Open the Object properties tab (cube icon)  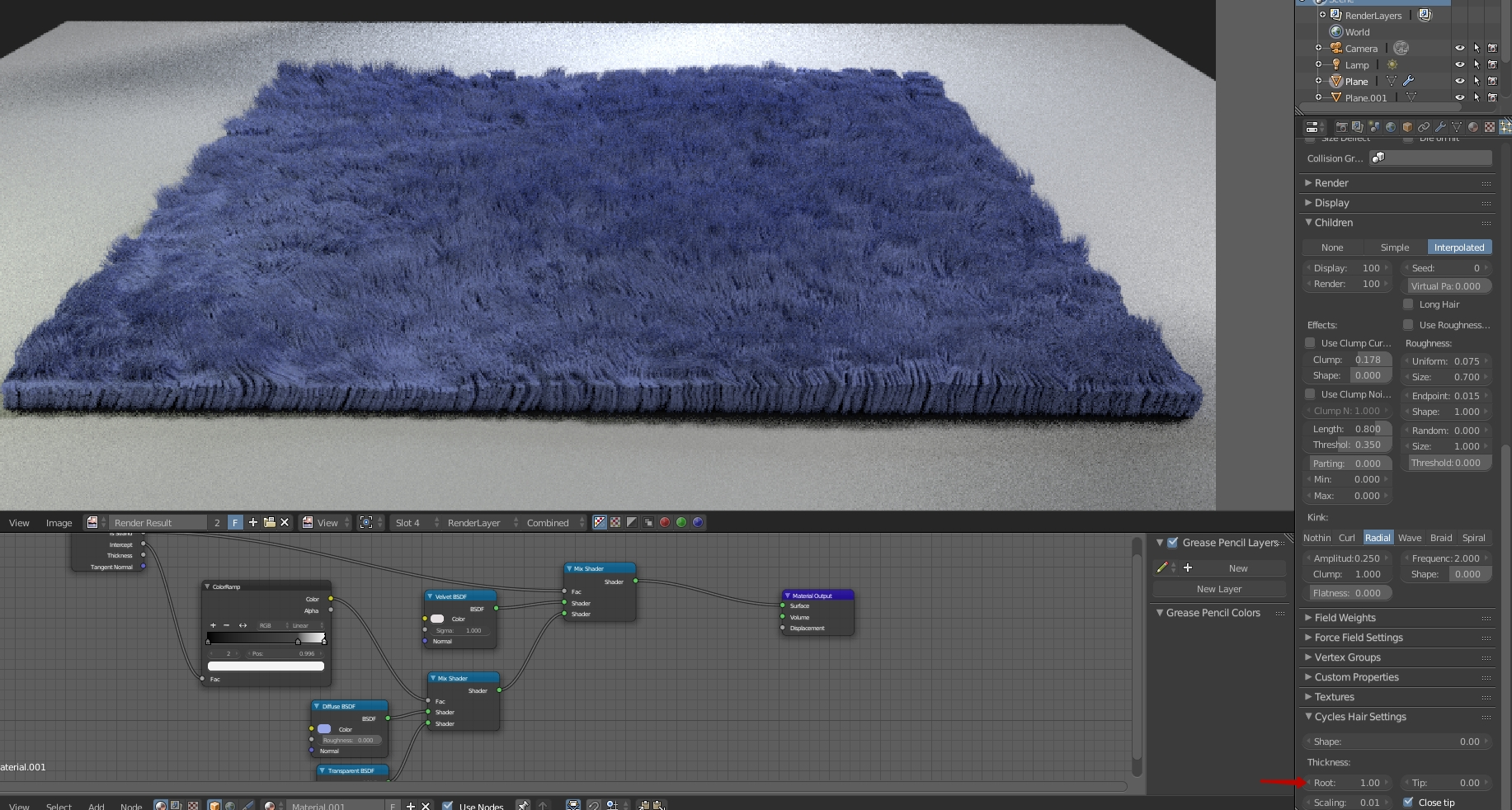1407,127
